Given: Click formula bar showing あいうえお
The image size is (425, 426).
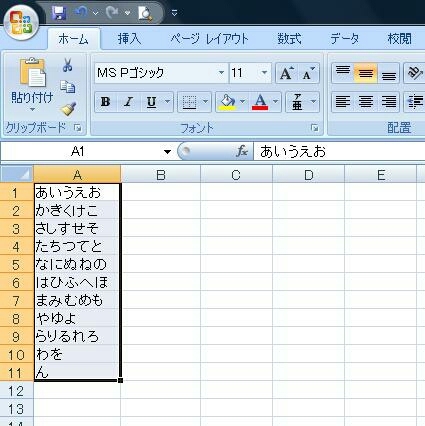Looking at the screenshot, I should (339, 152).
